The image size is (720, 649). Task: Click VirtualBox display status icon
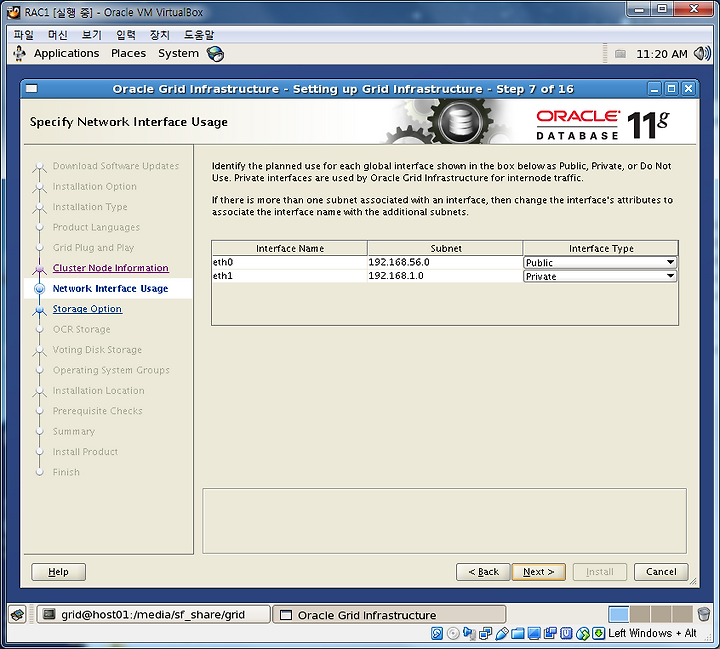pos(534,633)
